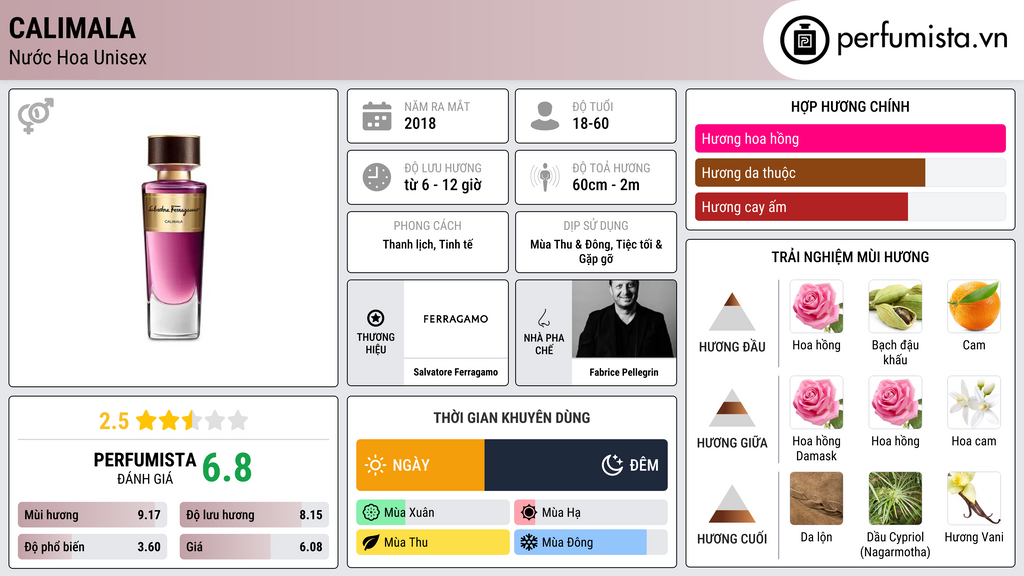
Task: Click the calendar icon beside Năm ra mắt
Action: point(377,116)
